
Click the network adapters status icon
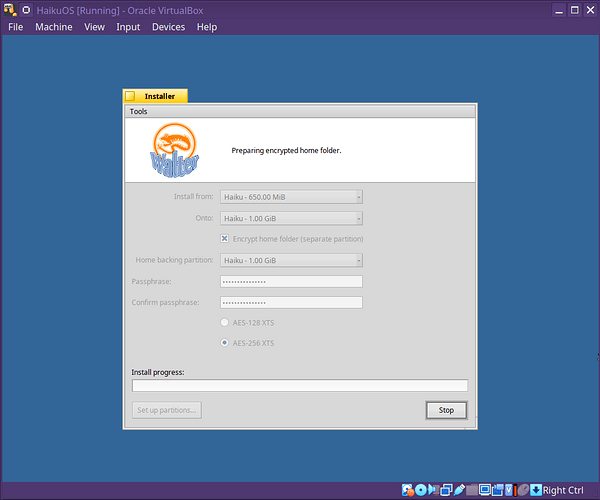pos(446,490)
